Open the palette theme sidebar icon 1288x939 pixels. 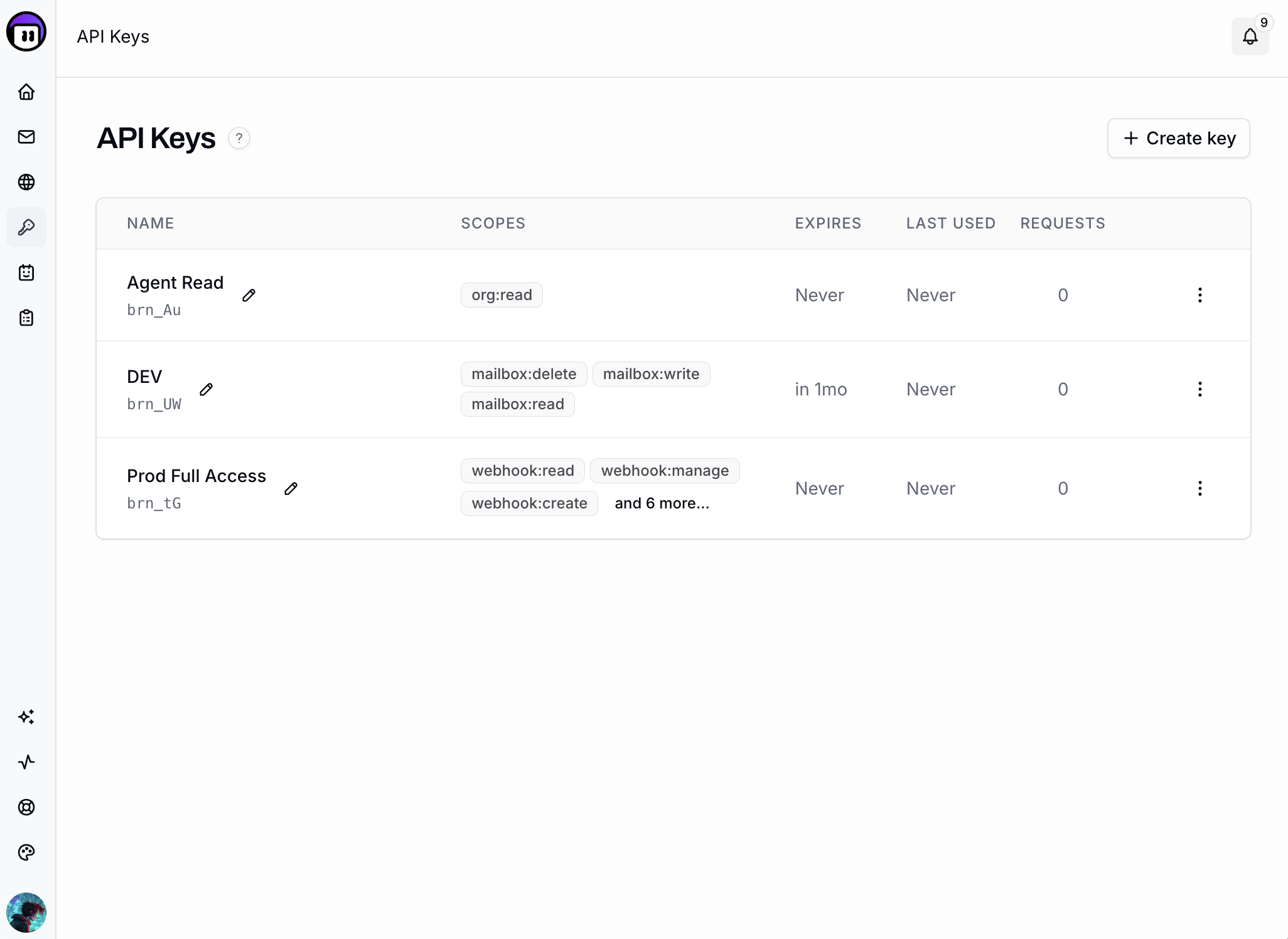click(26, 852)
